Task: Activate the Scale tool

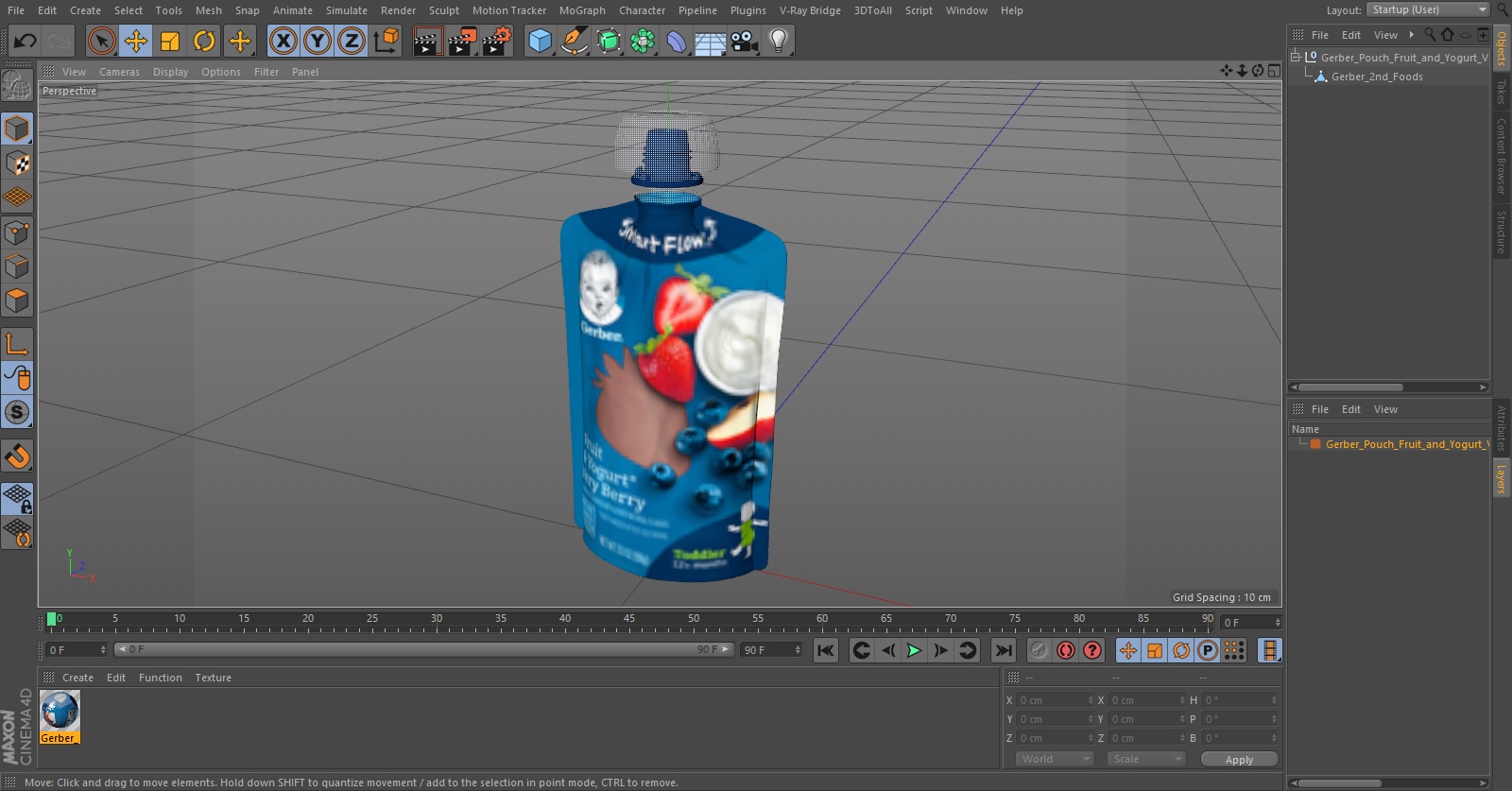Action: click(170, 41)
